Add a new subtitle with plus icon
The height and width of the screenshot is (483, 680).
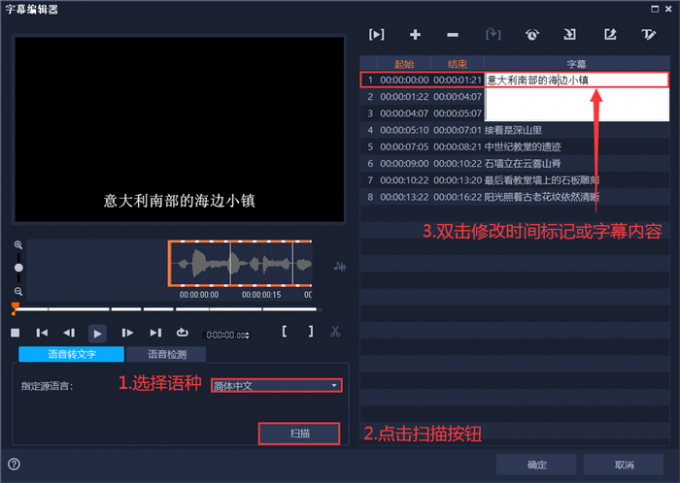click(415, 34)
